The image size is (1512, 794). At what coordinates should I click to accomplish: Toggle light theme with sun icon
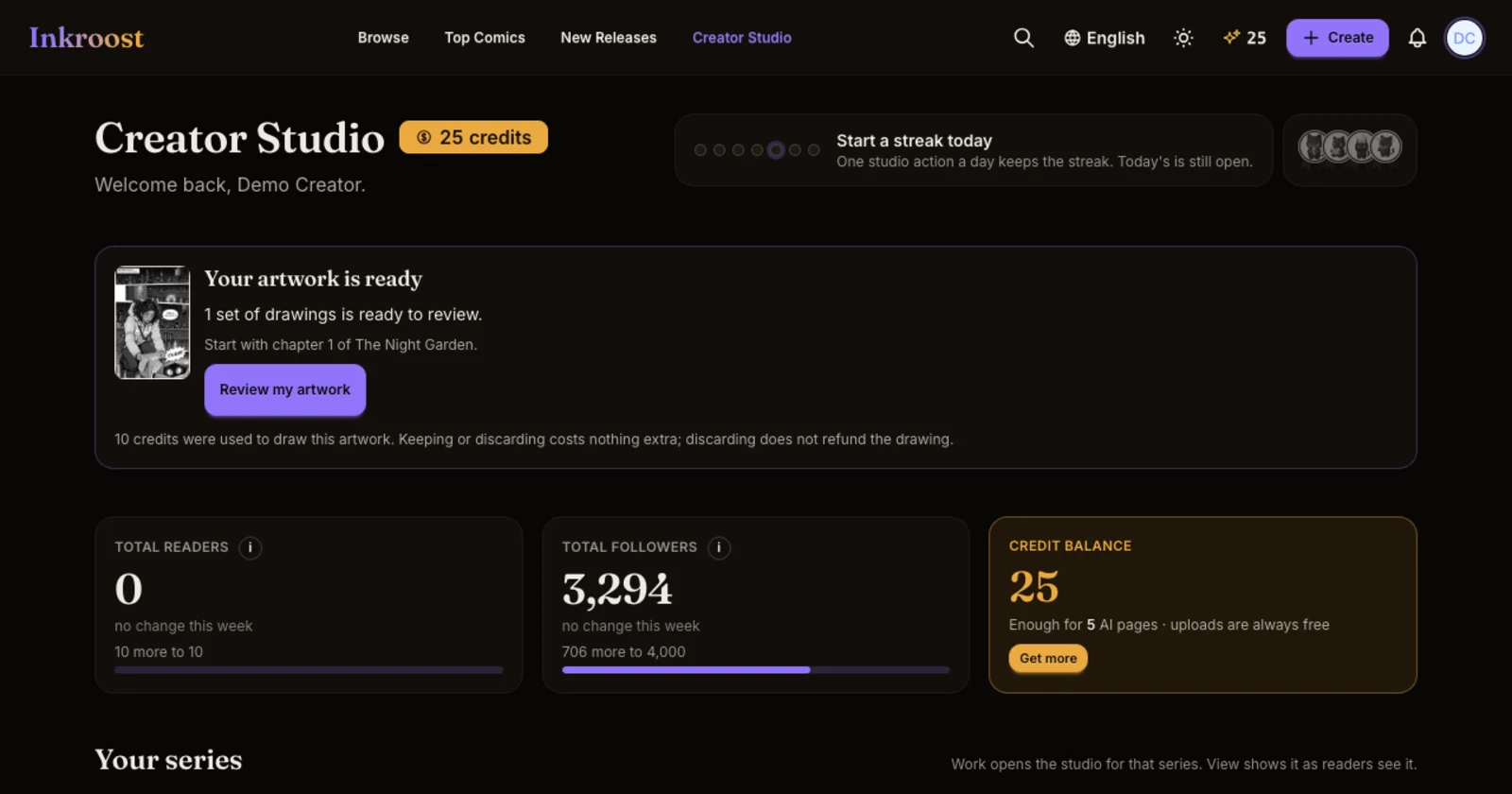click(x=1183, y=38)
